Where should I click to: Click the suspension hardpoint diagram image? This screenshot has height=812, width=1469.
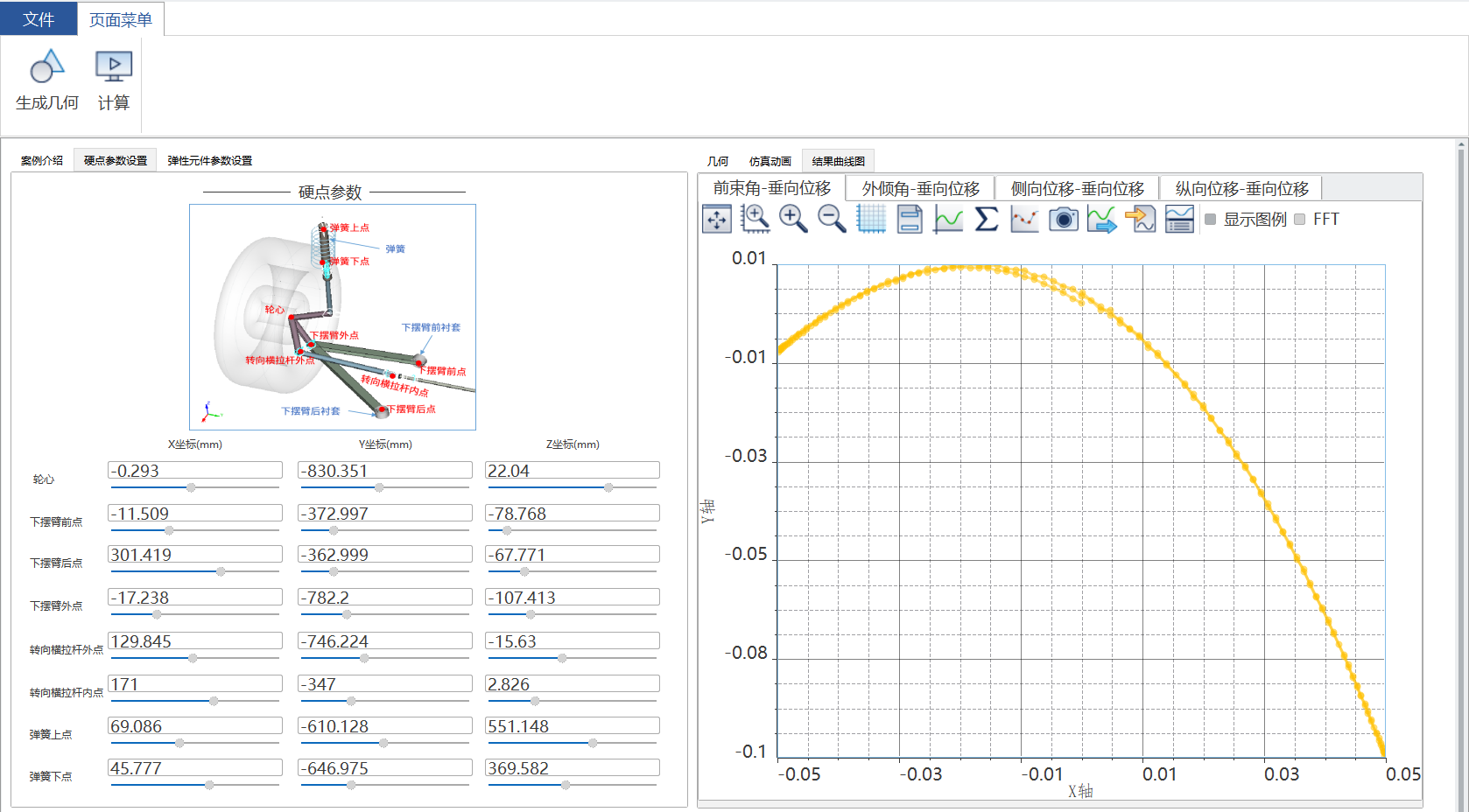pyautogui.click(x=333, y=317)
